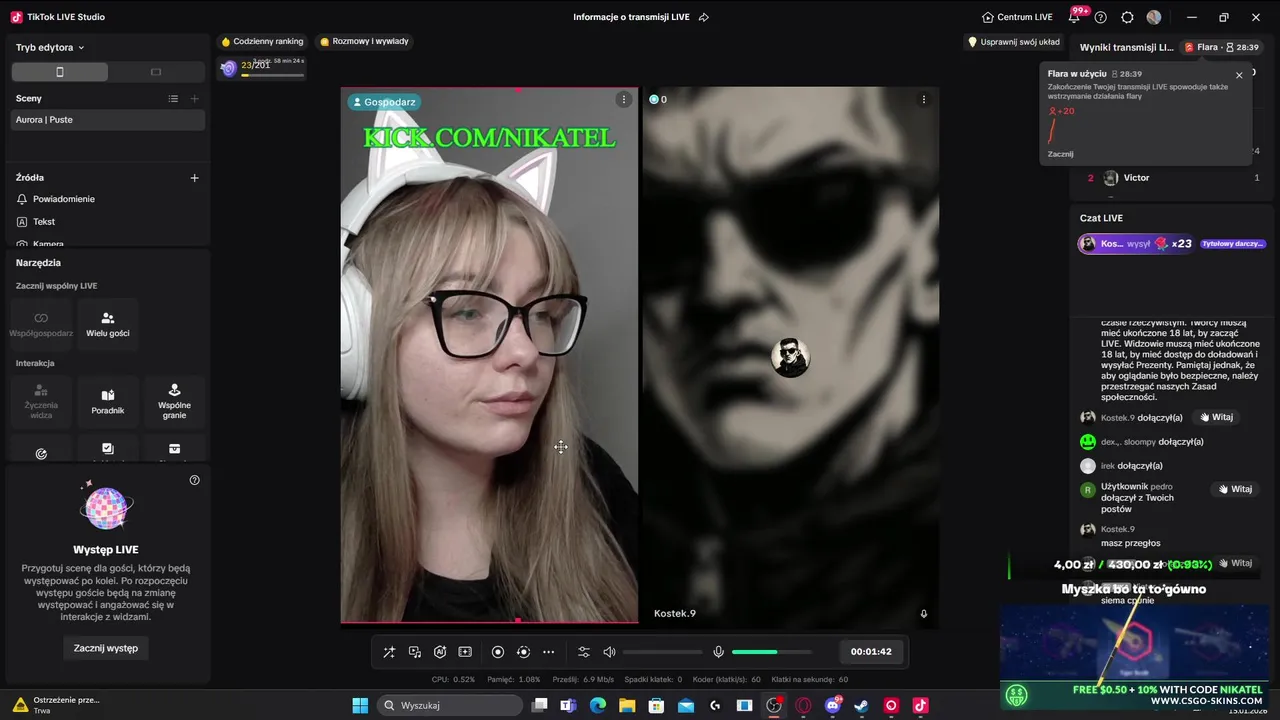Image resolution: width=1280 pixels, height=720 pixels.
Task: Open Informacje o transmisji LIVE title
Action: 633,17
